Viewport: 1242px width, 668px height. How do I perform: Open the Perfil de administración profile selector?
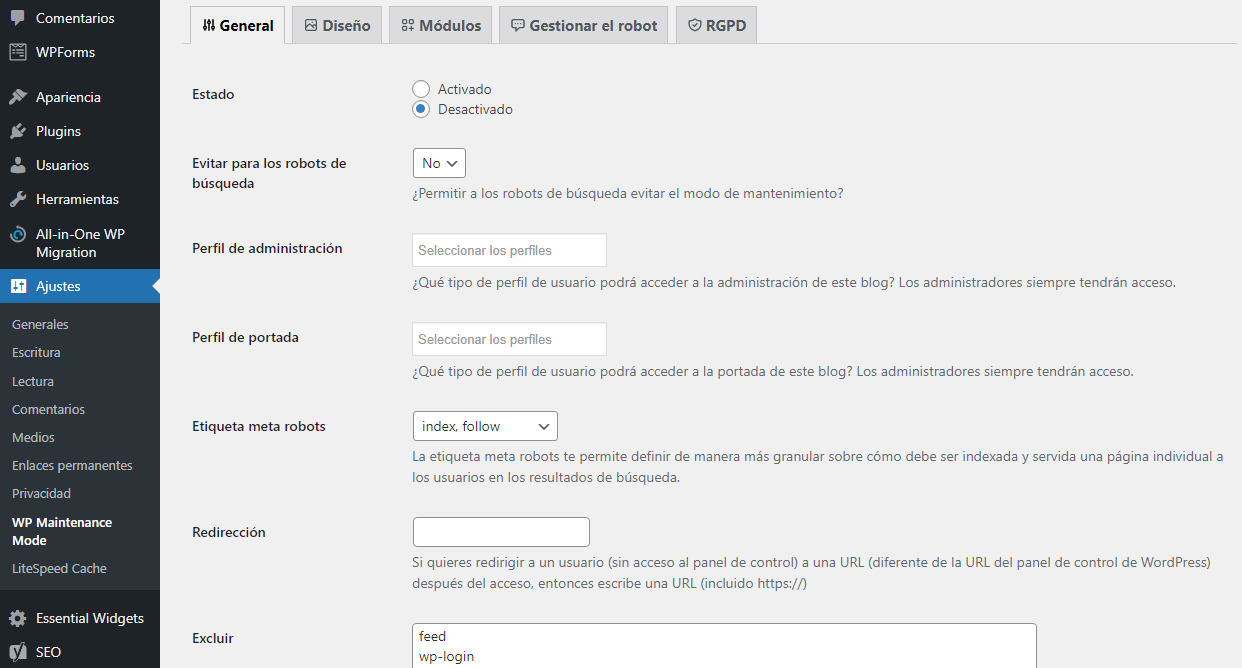pyautogui.click(x=509, y=249)
